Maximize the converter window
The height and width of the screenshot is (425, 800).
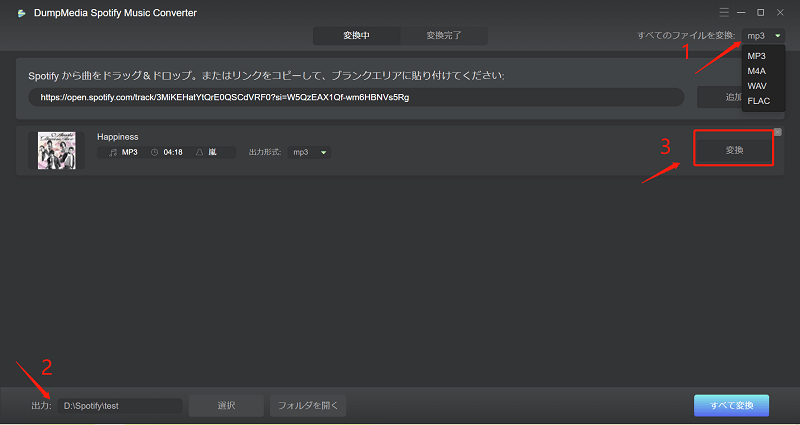coord(760,12)
